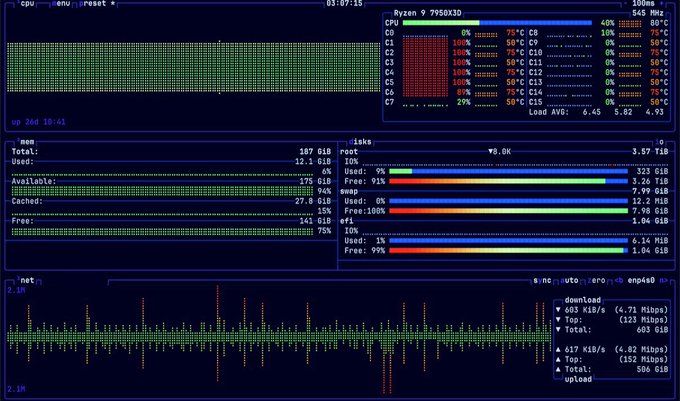Toggle auto scaling in net panel
This screenshot has height=401, width=680.
pos(569,280)
